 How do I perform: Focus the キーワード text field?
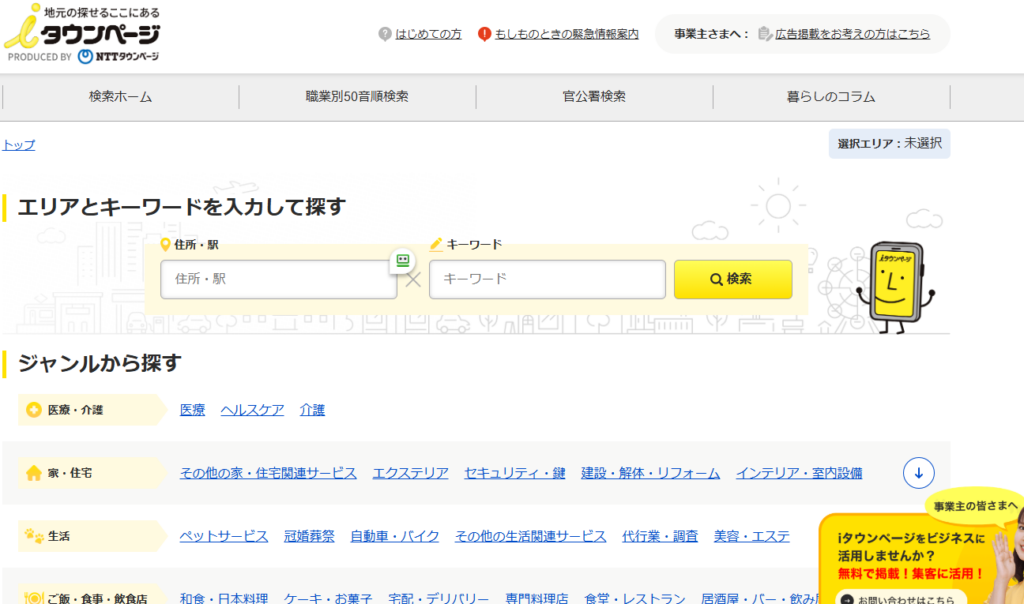pyautogui.click(x=547, y=279)
